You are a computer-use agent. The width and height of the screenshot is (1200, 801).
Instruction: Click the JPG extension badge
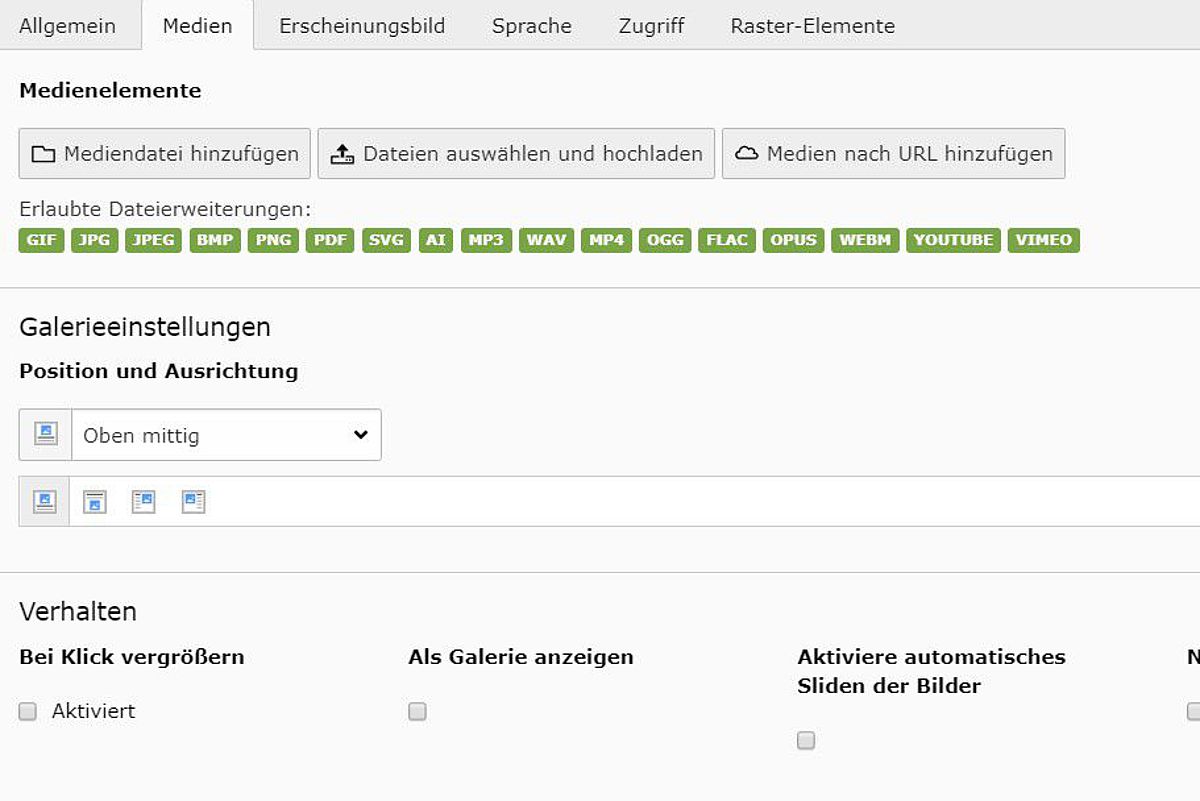click(x=95, y=240)
